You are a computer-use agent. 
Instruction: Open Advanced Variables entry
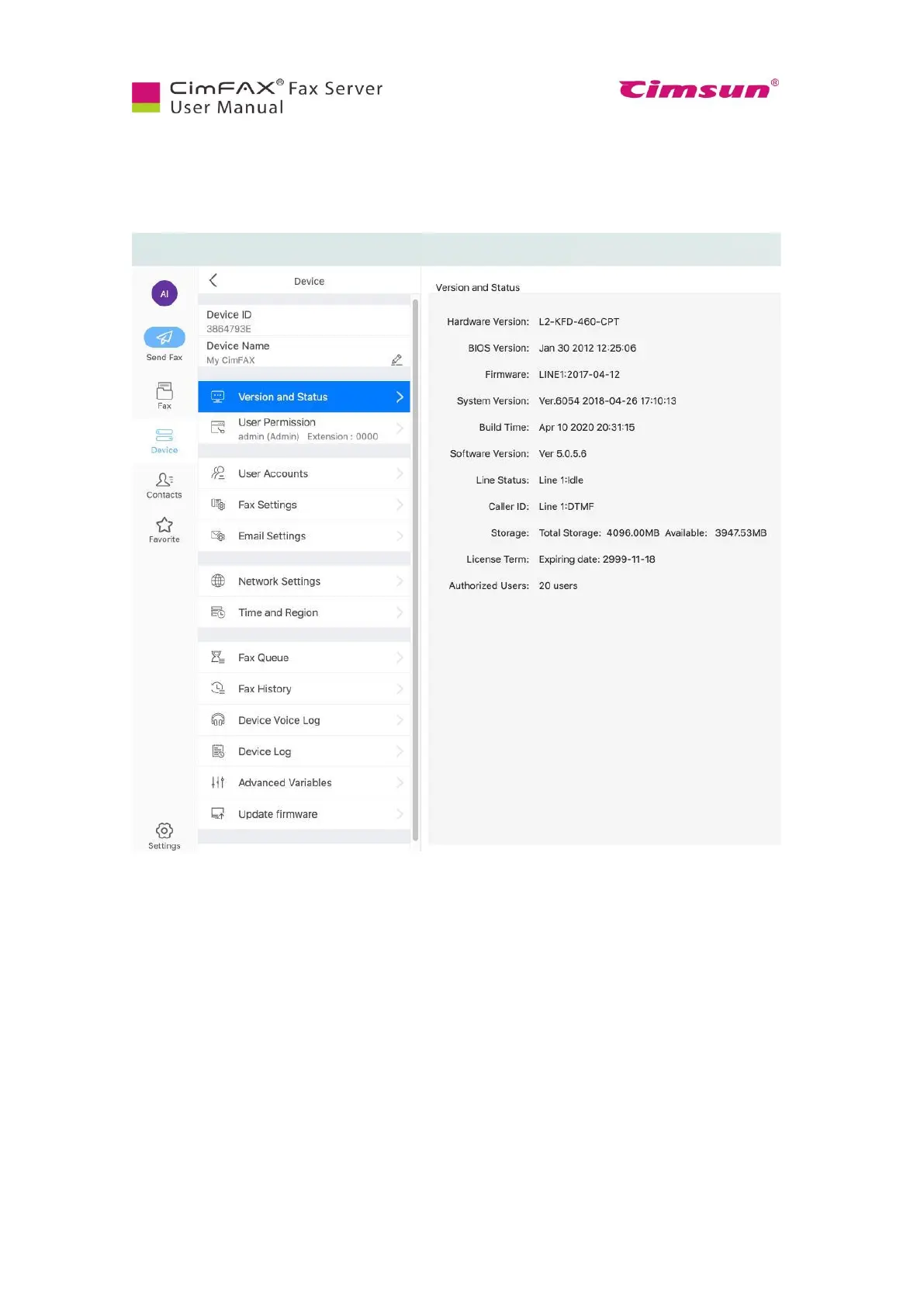click(x=304, y=782)
